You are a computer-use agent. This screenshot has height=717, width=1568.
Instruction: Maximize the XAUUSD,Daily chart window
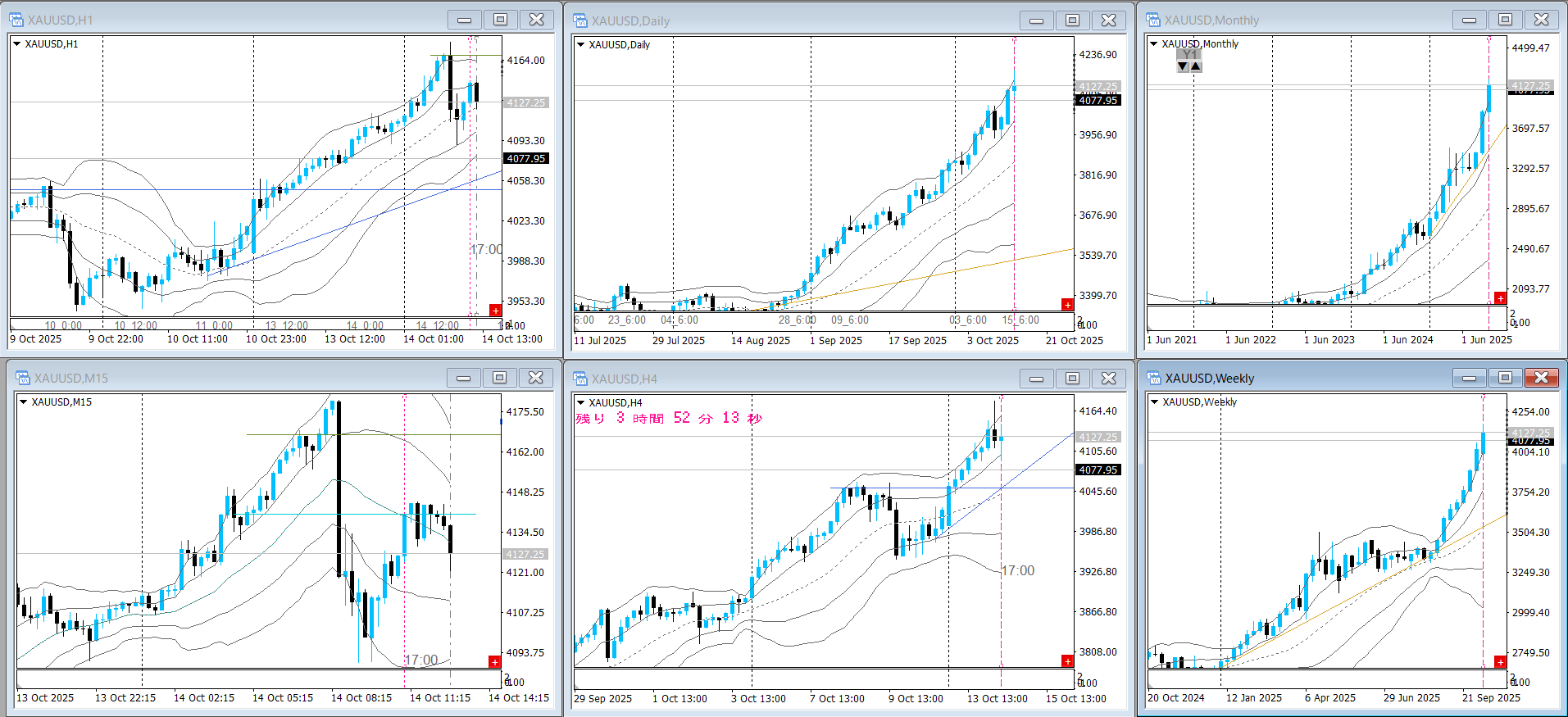[x=1072, y=20]
